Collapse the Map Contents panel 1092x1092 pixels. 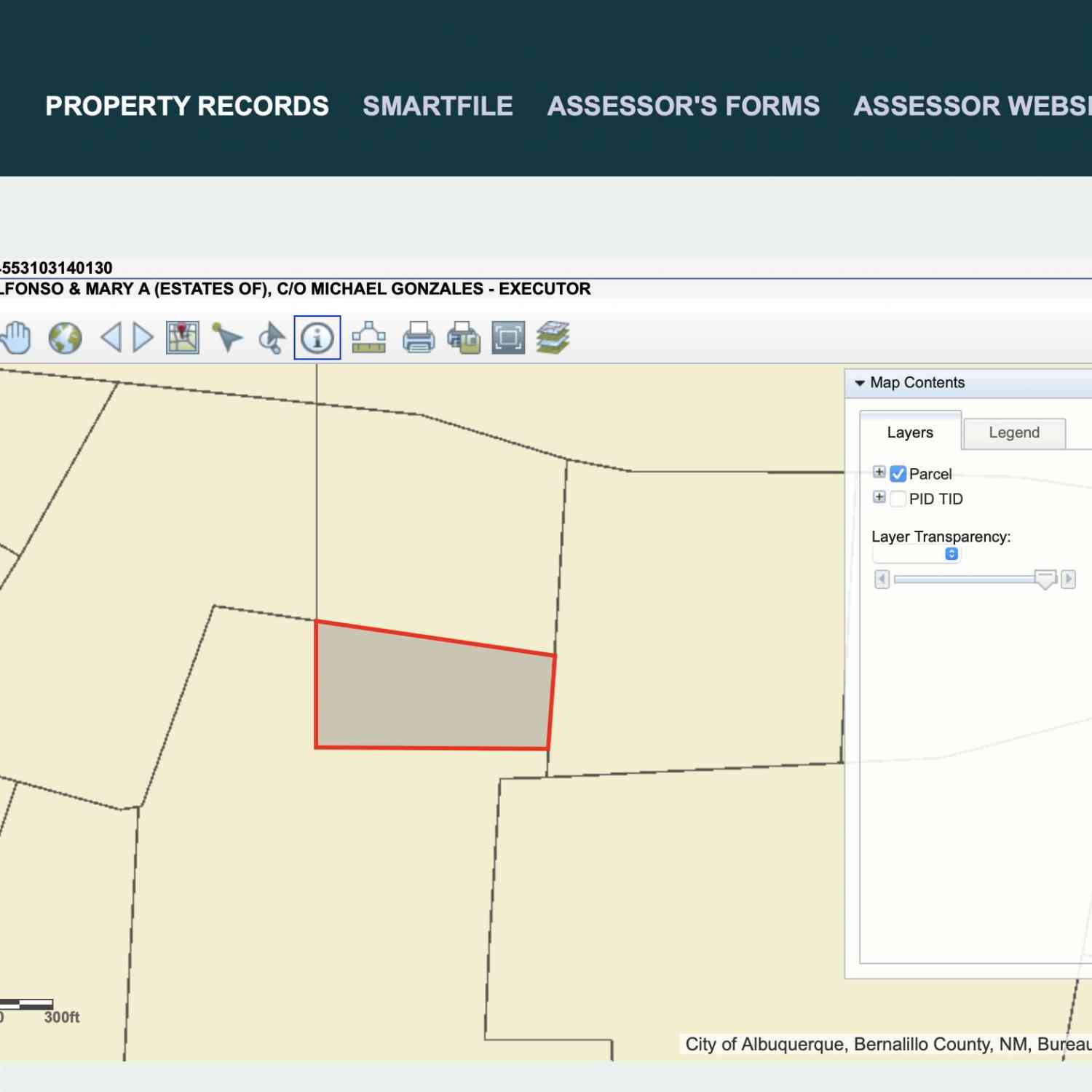tap(860, 383)
